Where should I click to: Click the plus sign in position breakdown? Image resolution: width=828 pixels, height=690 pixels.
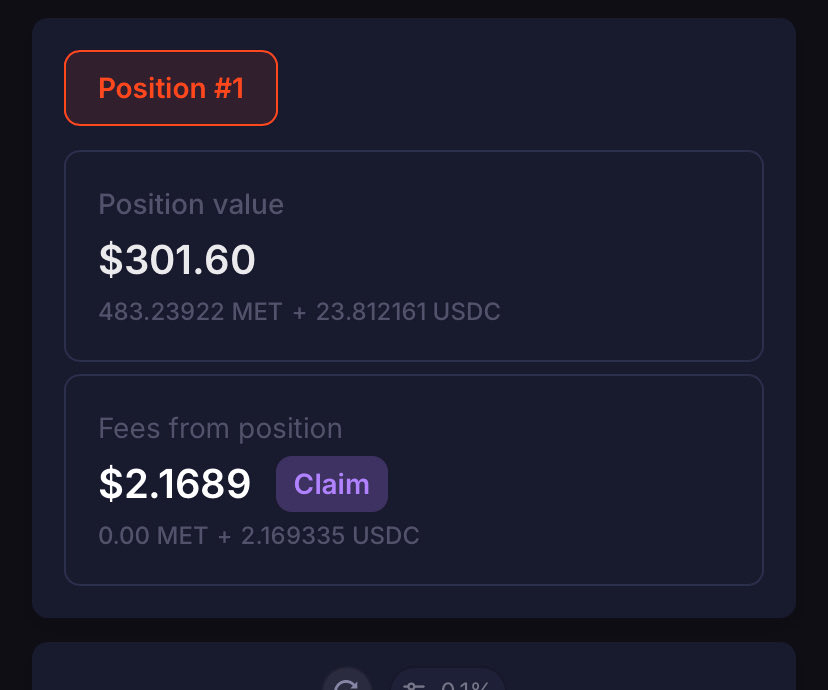(x=300, y=312)
